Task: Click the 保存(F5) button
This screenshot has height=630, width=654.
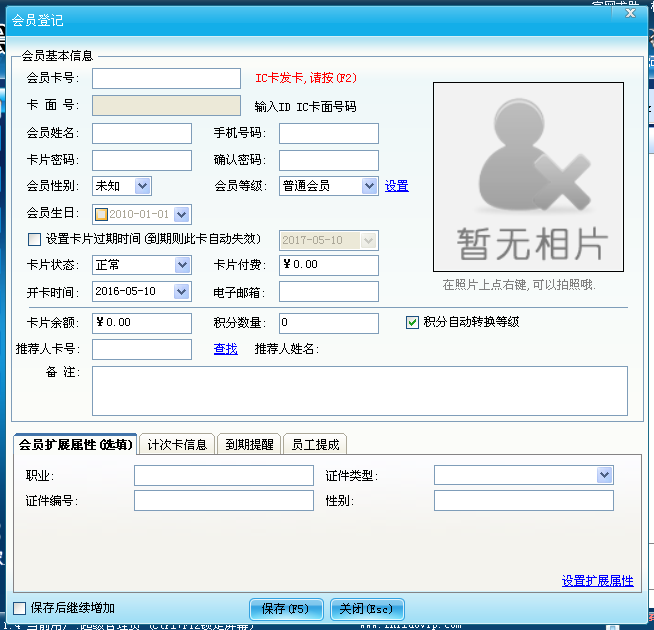Action: 285,609
